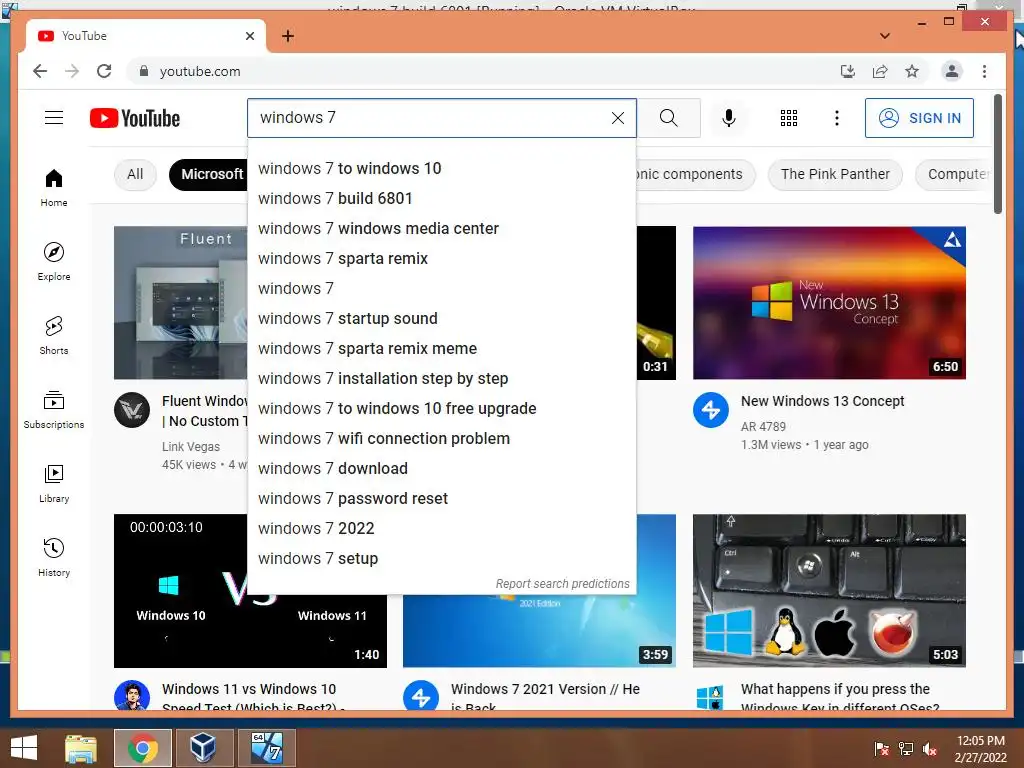Screen dimensions: 1024x768
Task: Choose suggestion 'windows 7 setup'
Action: [x=441, y=559]
